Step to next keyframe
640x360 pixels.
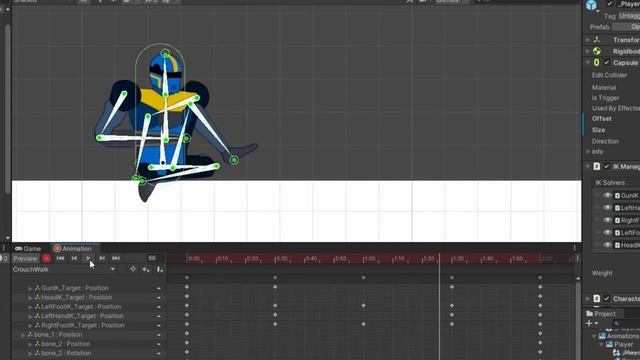point(102,258)
